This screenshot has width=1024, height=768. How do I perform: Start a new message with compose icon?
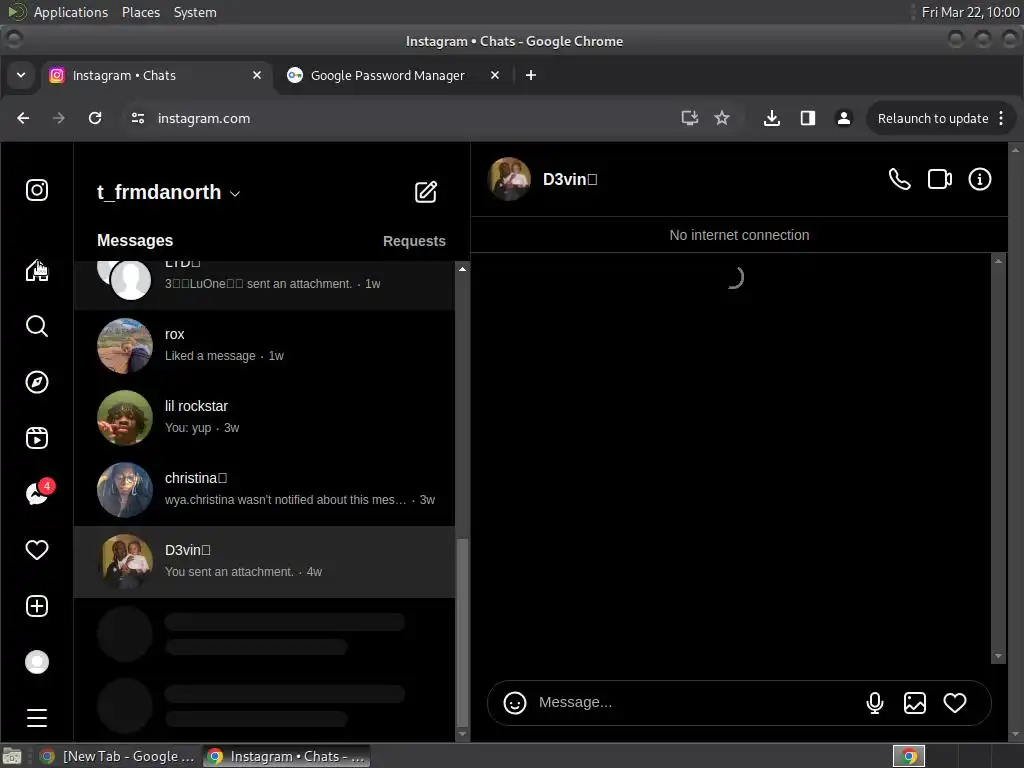pos(426,192)
